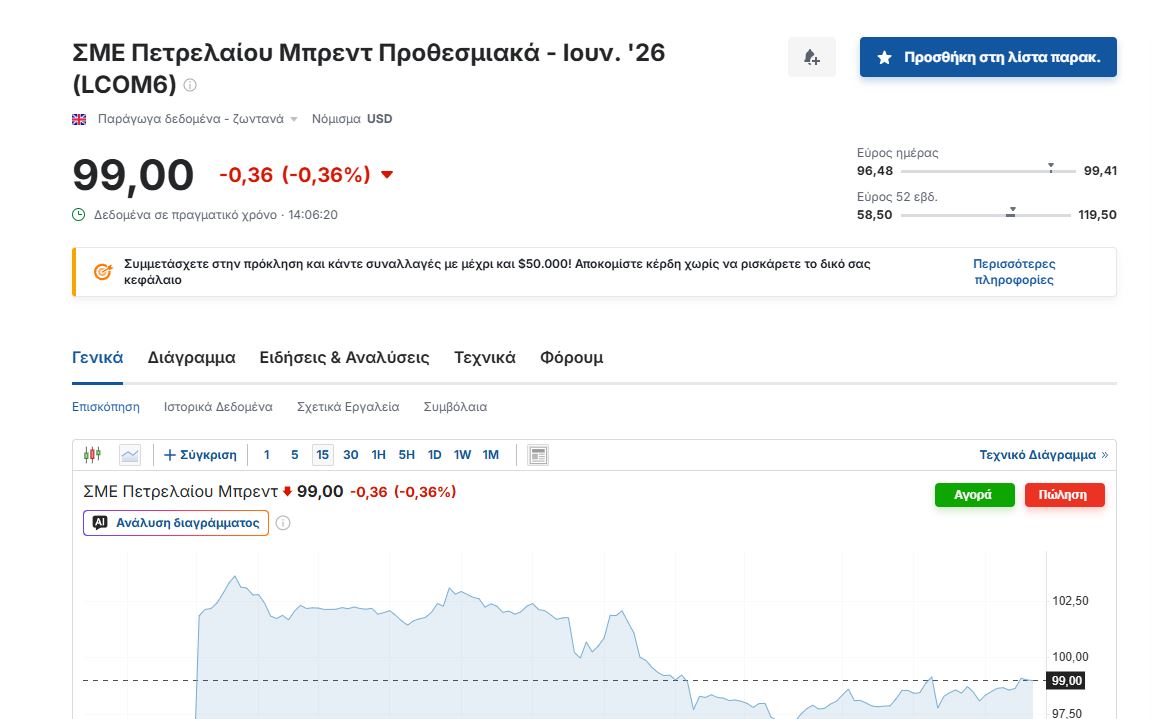
Task: Select the 1D chart interval
Action: point(434,455)
